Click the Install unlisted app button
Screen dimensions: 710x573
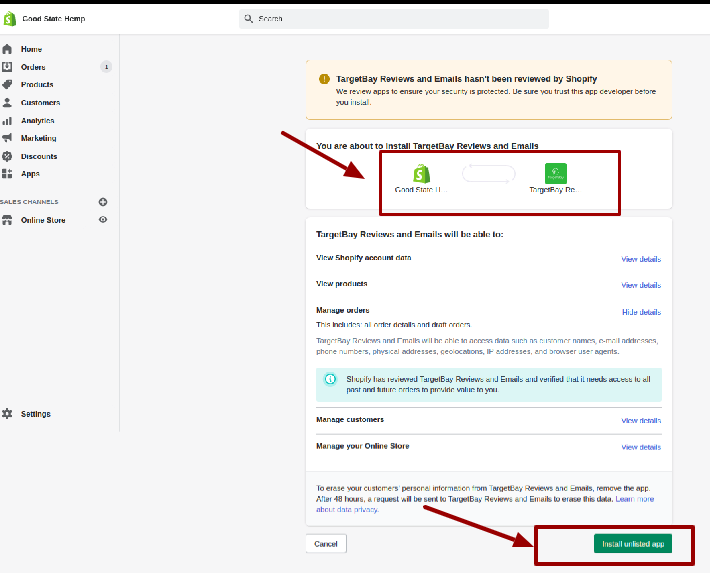point(633,544)
